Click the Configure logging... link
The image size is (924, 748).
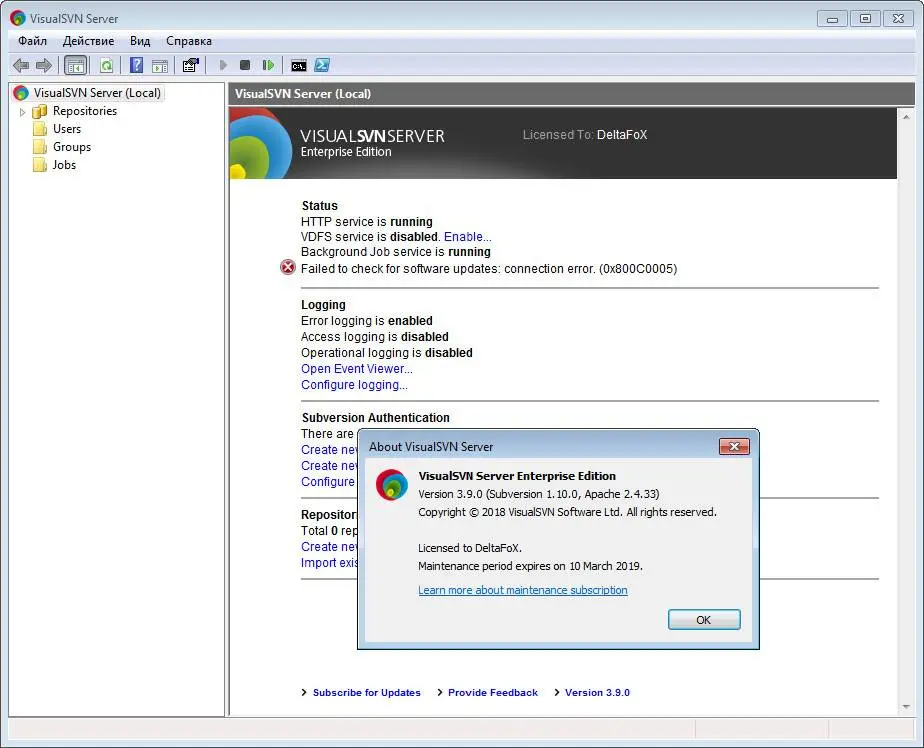[x=354, y=385]
